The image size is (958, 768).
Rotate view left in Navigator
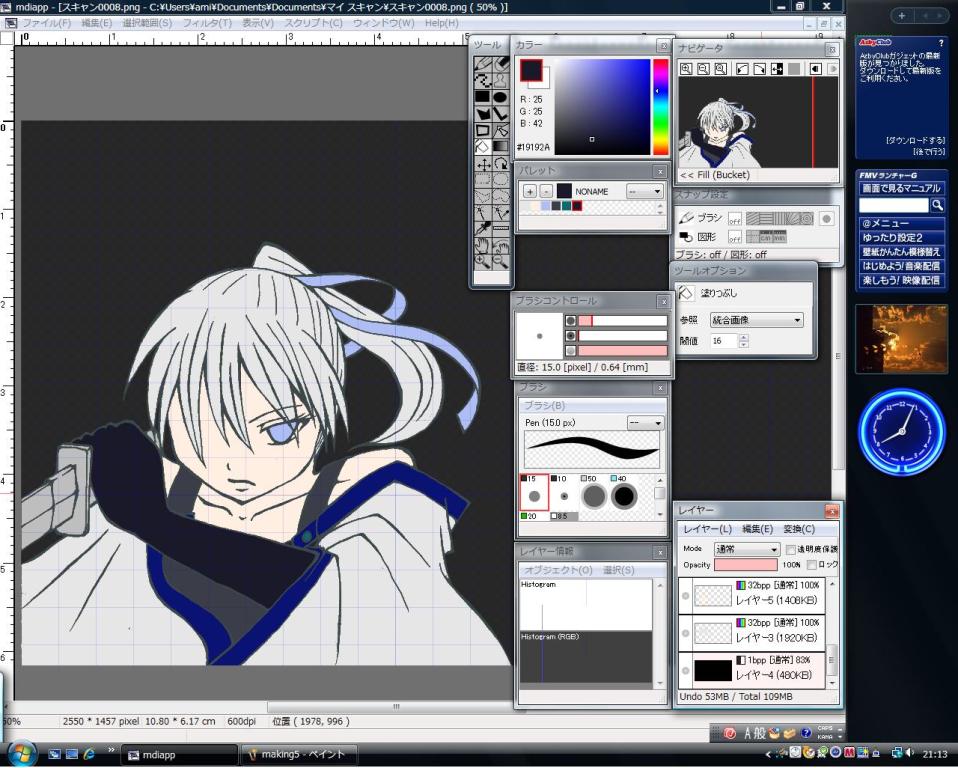pos(742,69)
